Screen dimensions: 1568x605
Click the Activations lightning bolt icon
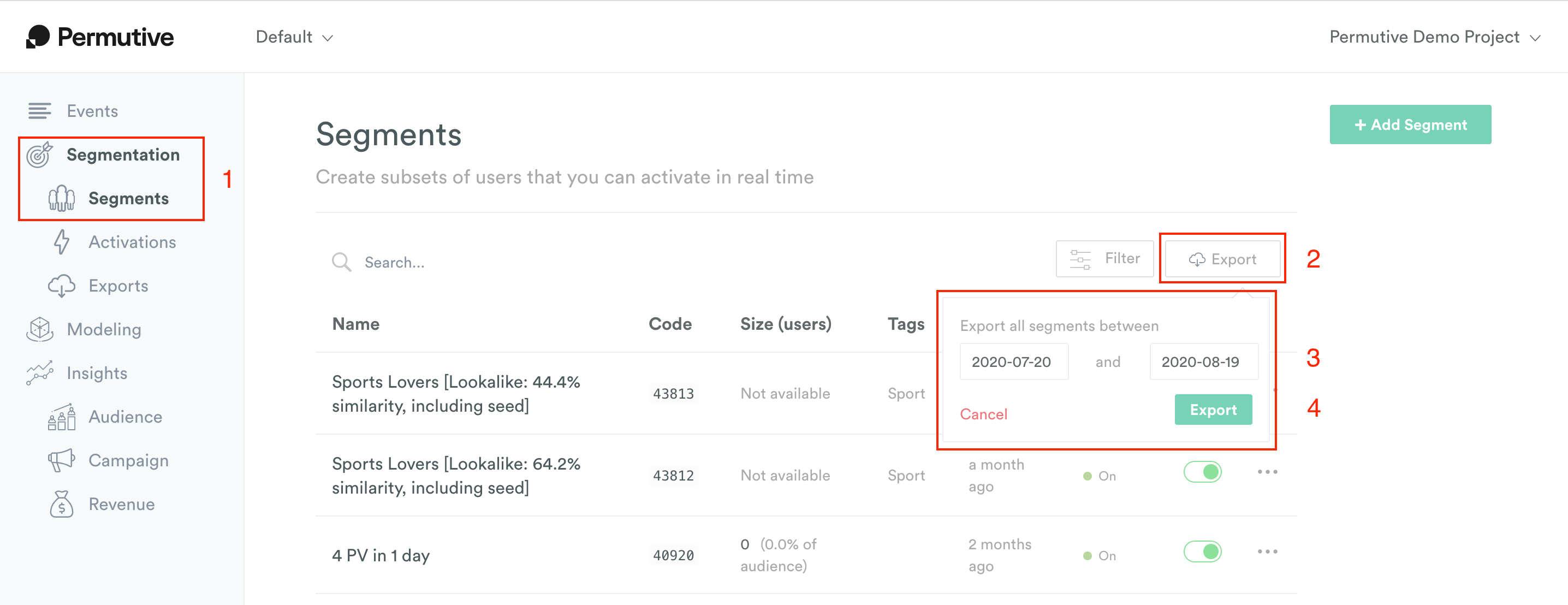(62, 242)
